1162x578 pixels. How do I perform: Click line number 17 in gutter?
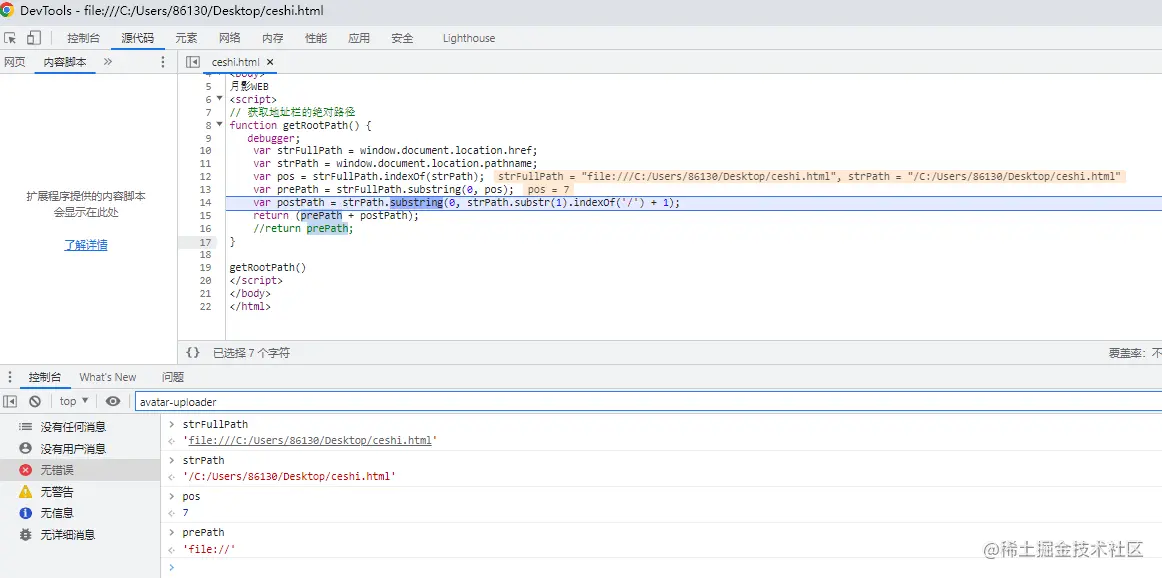click(205, 242)
